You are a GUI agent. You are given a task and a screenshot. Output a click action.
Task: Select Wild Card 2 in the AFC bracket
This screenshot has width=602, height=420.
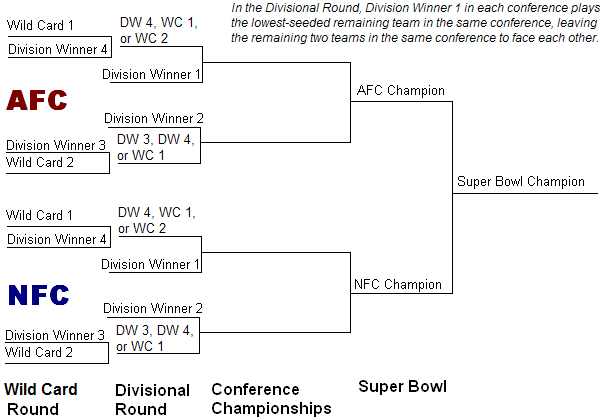coord(40,162)
